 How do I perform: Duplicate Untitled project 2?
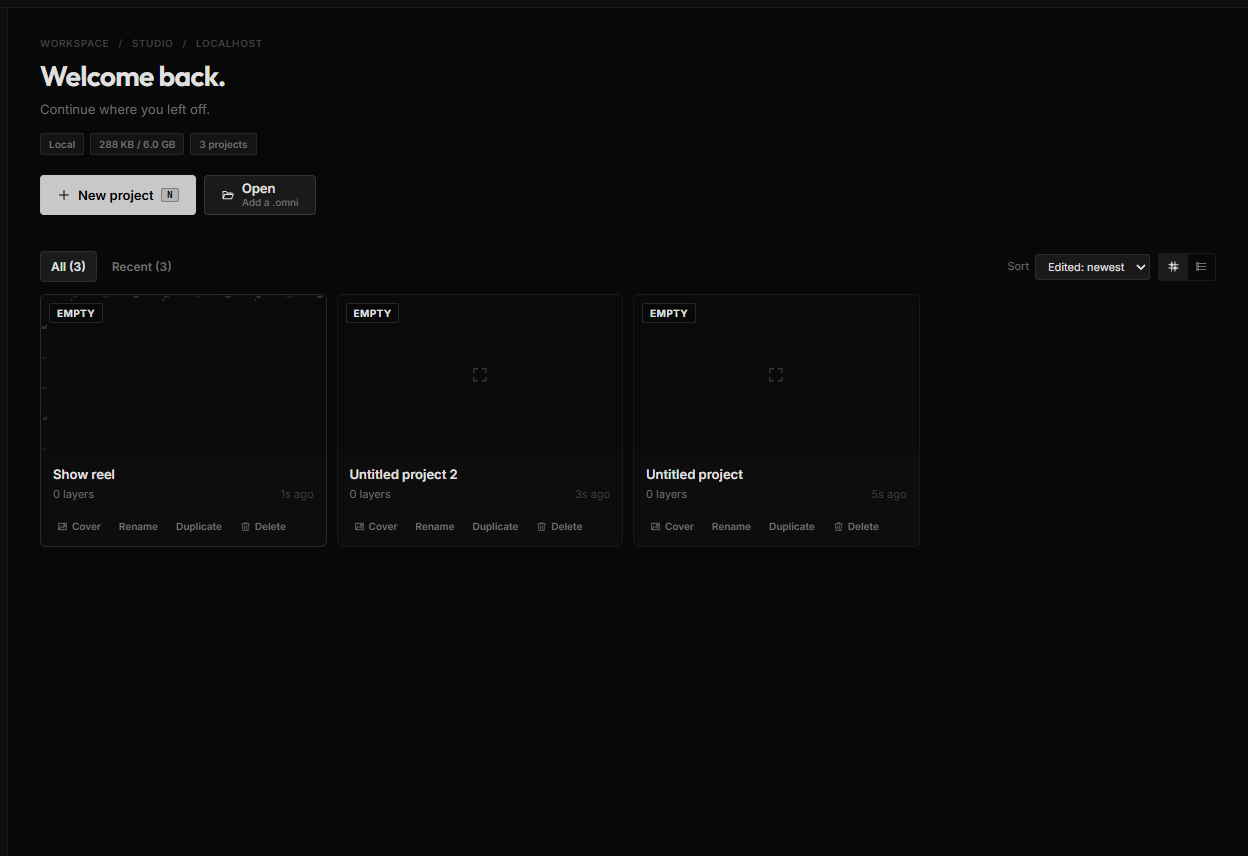(495, 527)
